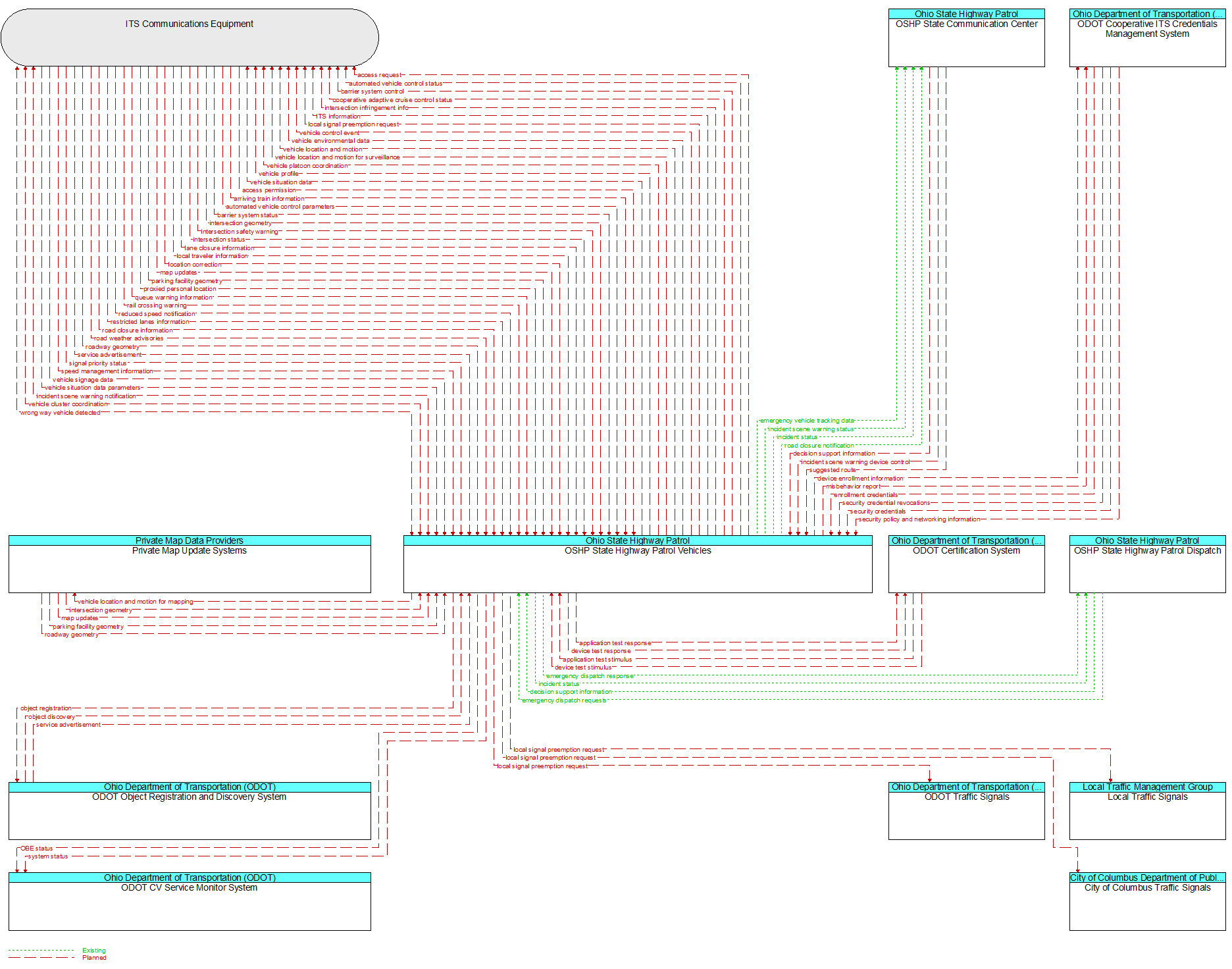Click the 'wrong way vehicle detected' label
1232x969 pixels.
[60, 413]
